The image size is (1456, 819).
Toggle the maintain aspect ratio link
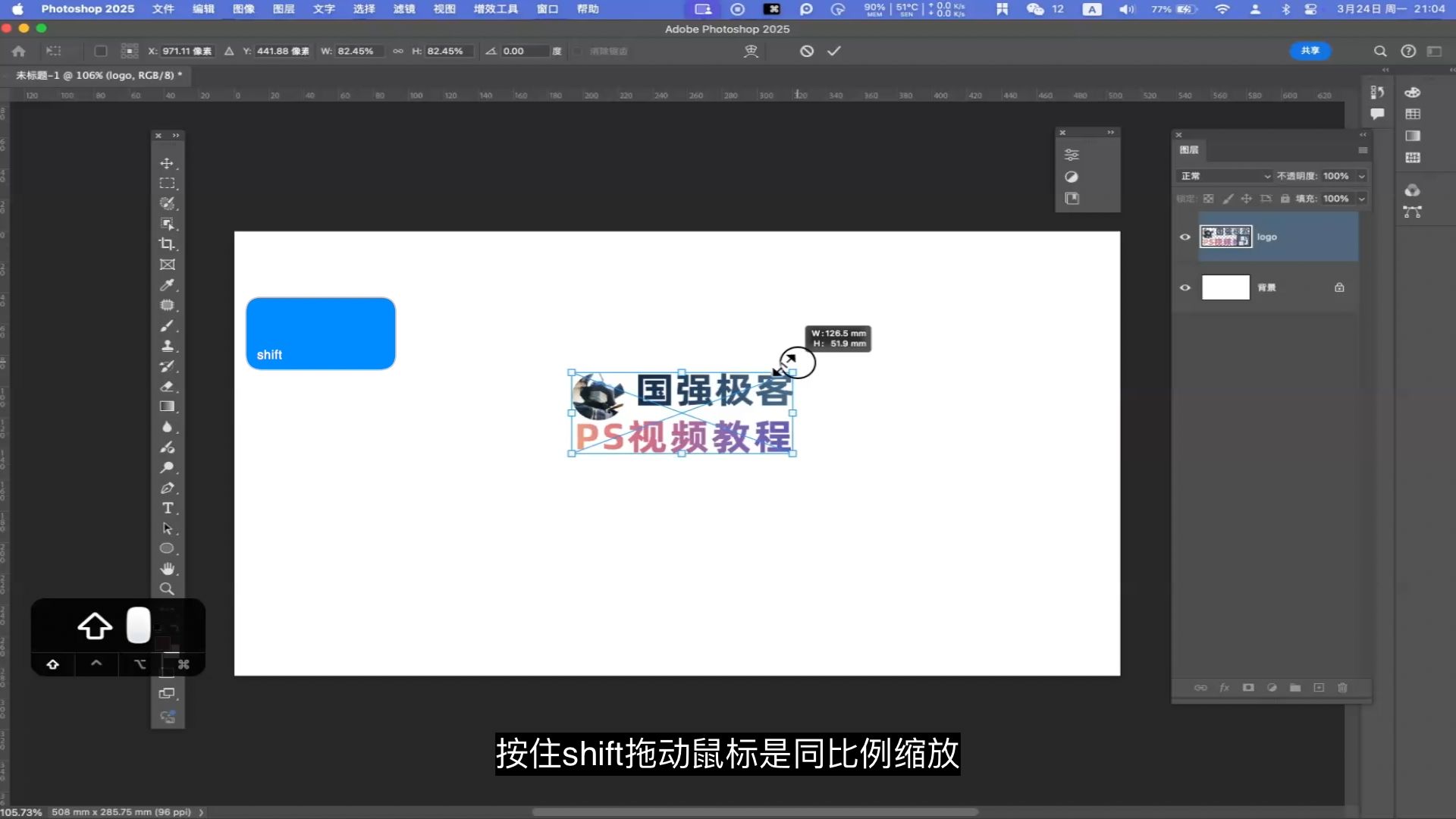point(397,51)
